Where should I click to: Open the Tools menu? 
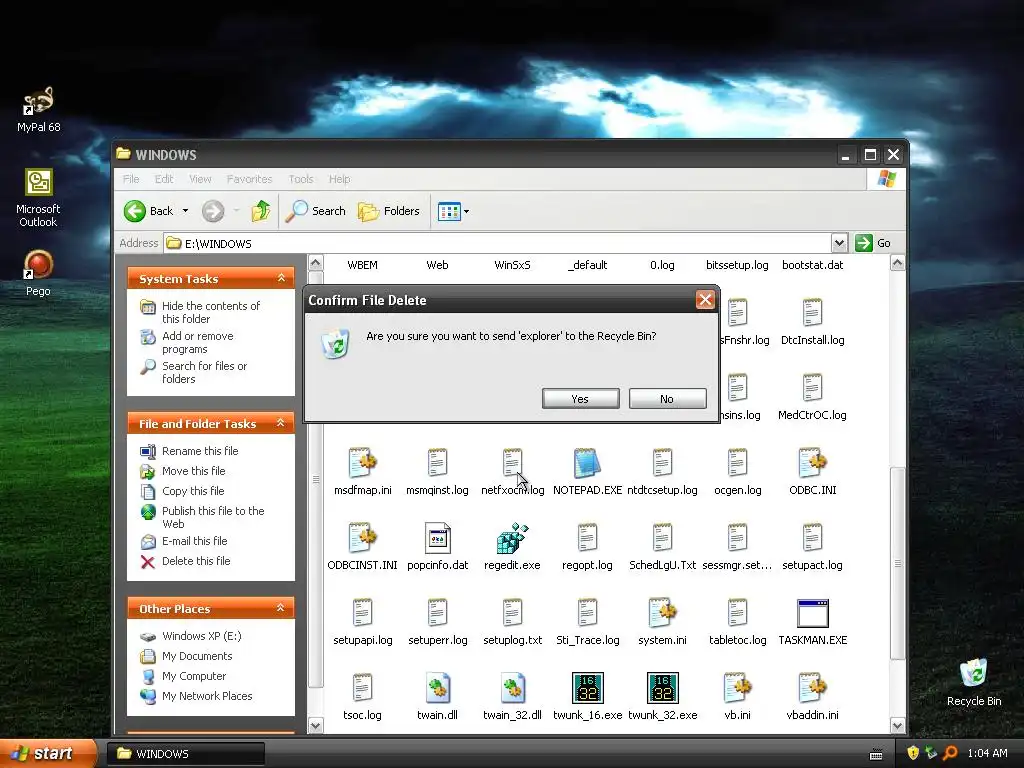[300, 179]
